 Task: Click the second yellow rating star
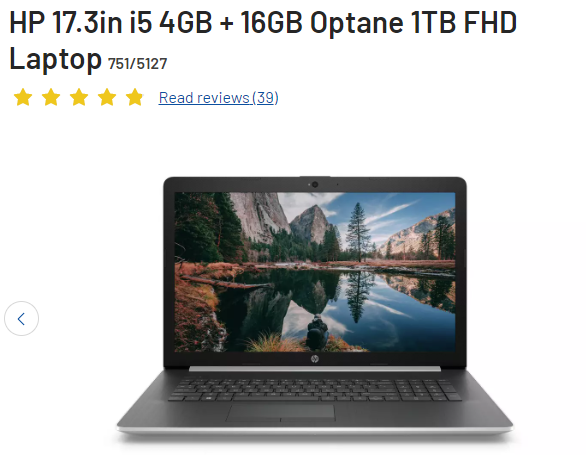(51, 98)
